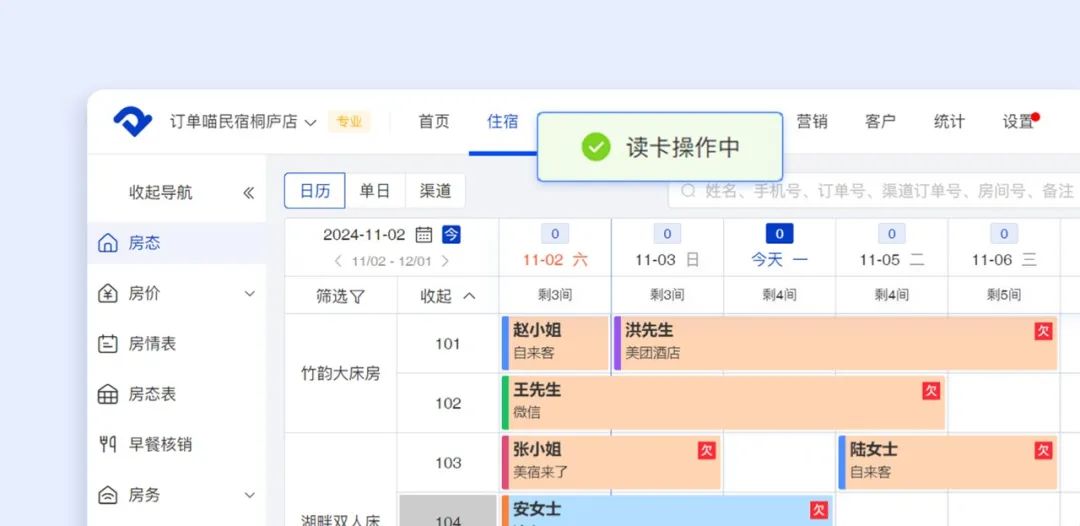Select the 住宿 tab

503,122
